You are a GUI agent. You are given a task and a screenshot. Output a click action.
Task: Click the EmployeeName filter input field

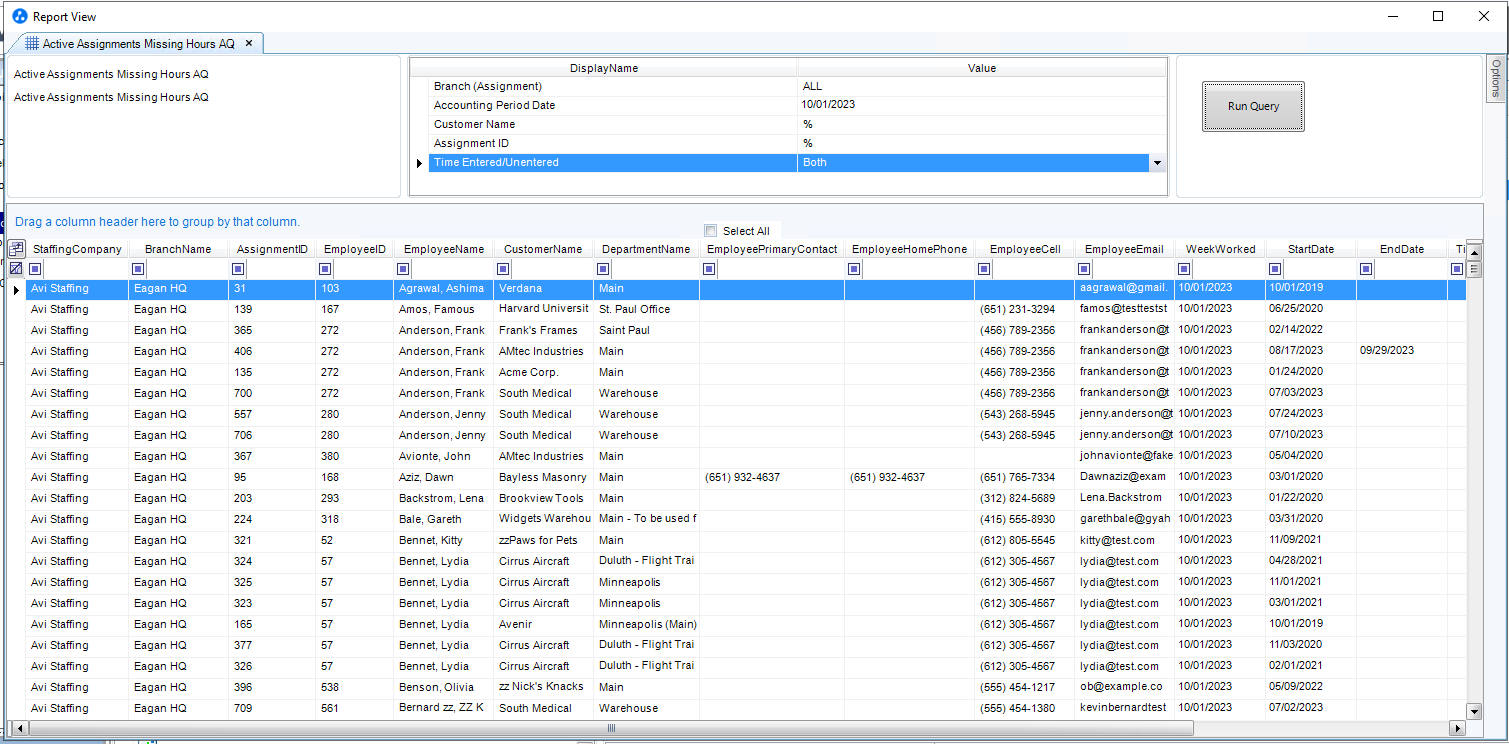451,269
